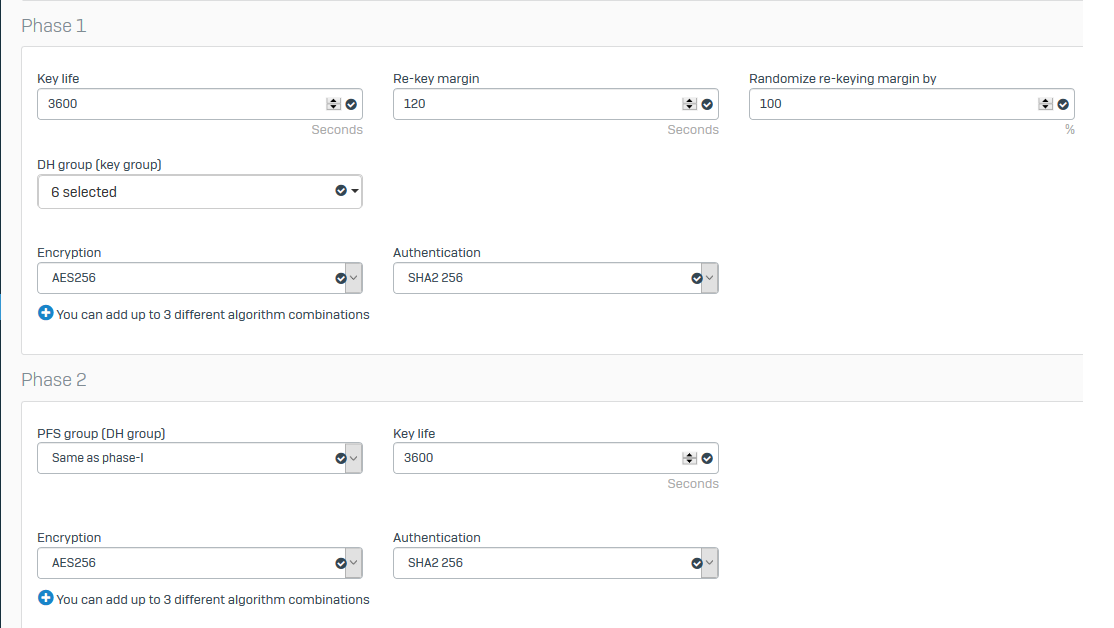
Task: Click the Phase 2 section heading
Action: [x=54, y=380]
